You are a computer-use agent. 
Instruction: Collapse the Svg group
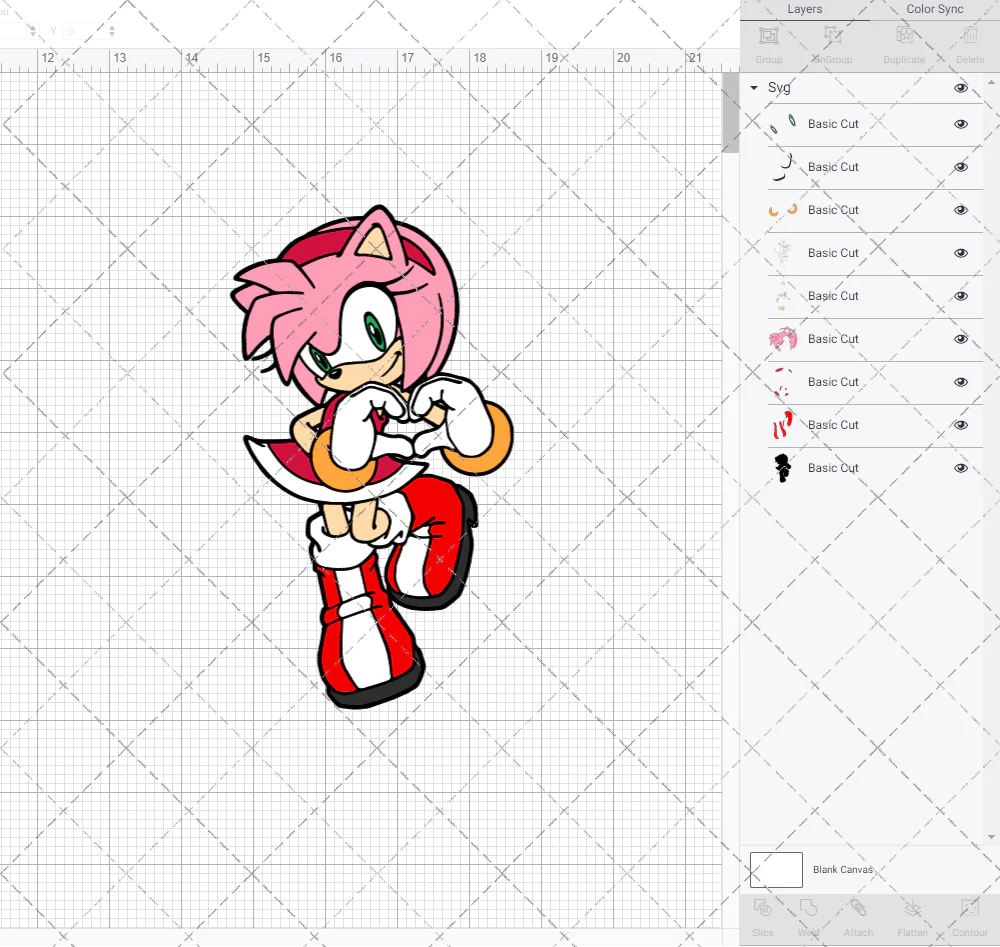pyautogui.click(x=753, y=87)
